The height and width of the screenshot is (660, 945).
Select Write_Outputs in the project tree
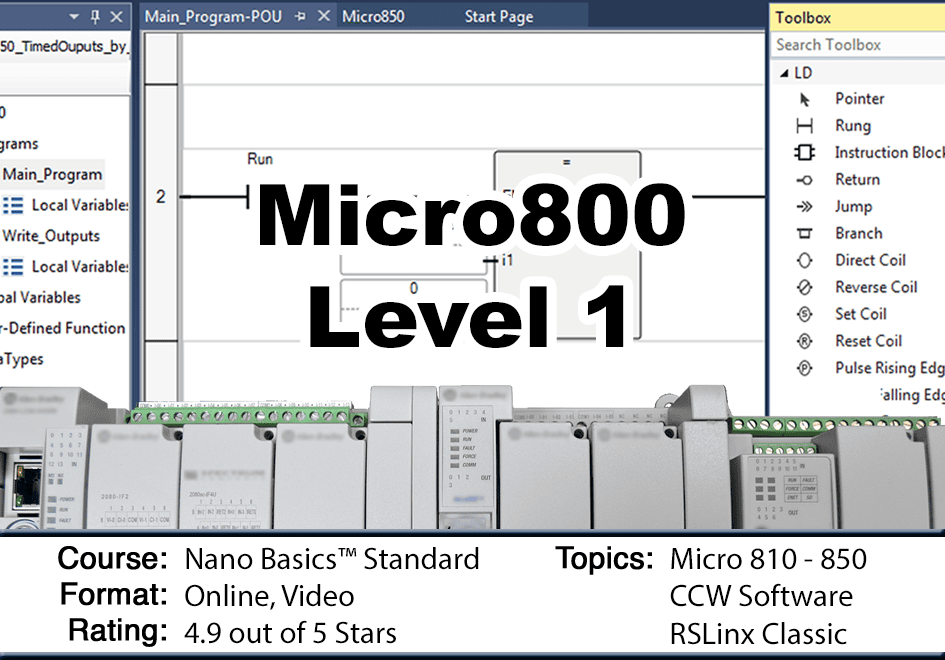pyautogui.click(x=51, y=236)
